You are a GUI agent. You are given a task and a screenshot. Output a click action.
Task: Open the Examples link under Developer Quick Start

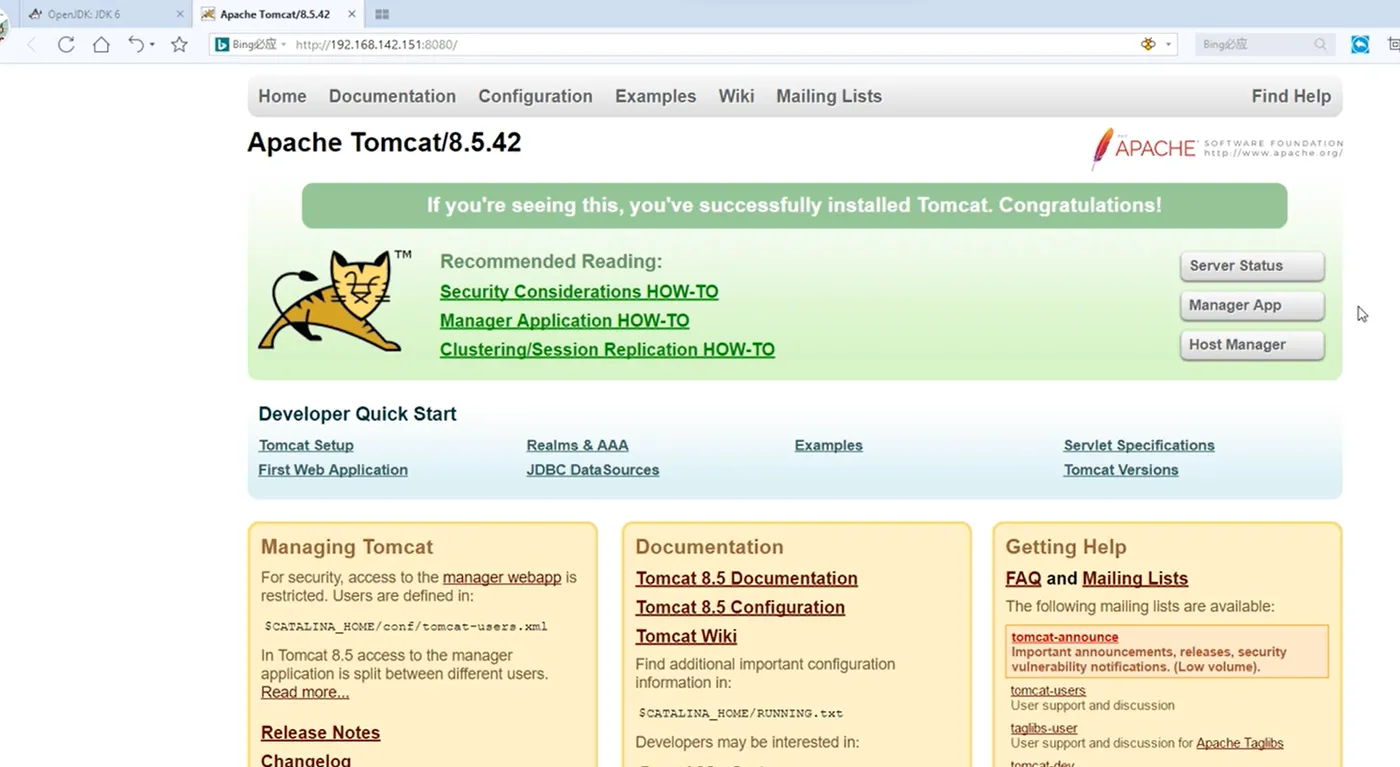(x=829, y=445)
